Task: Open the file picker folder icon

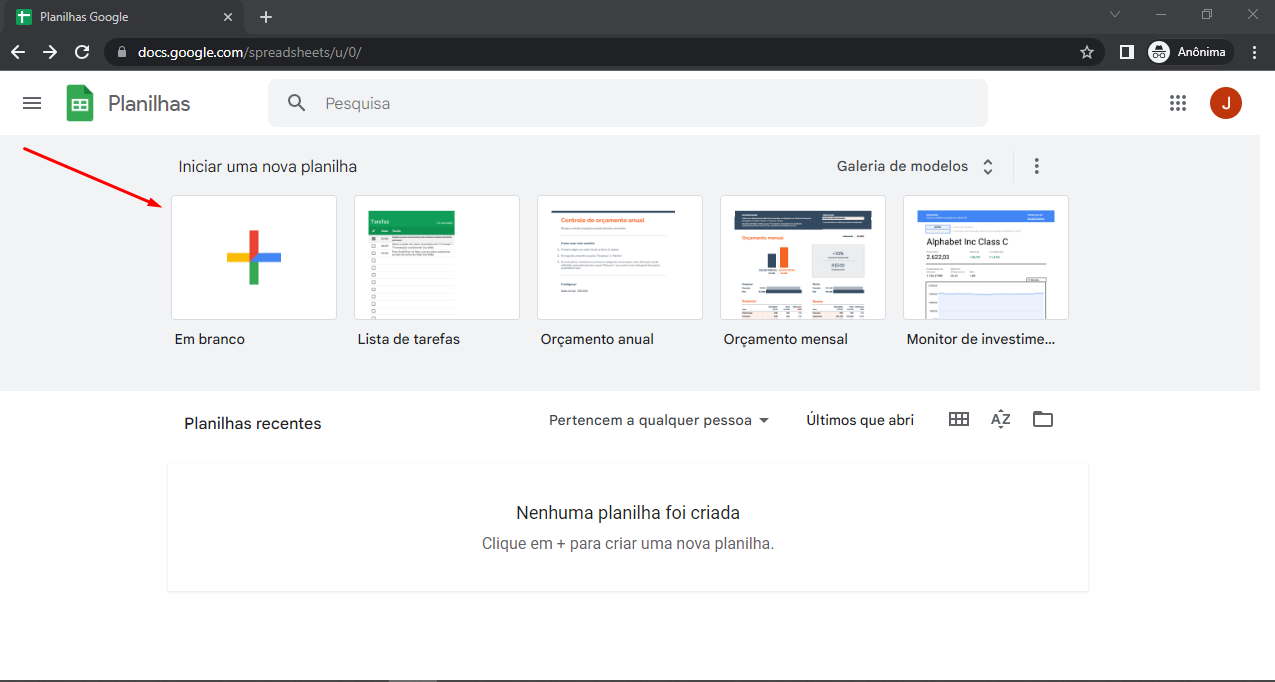Action: (1043, 420)
